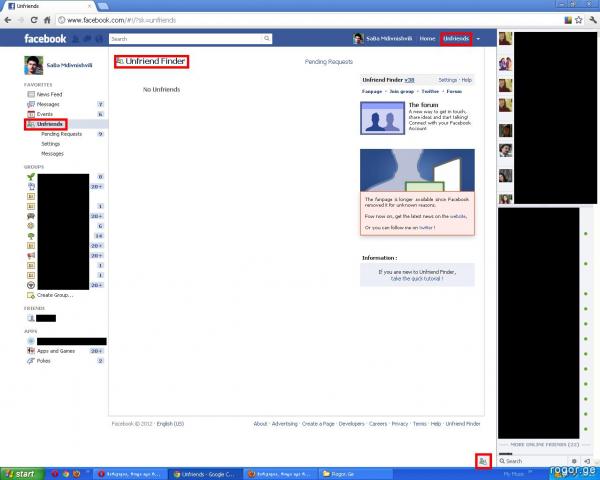The height and width of the screenshot is (480, 600).
Task: Open Privacy in the footer
Action: [x=400, y=424]
